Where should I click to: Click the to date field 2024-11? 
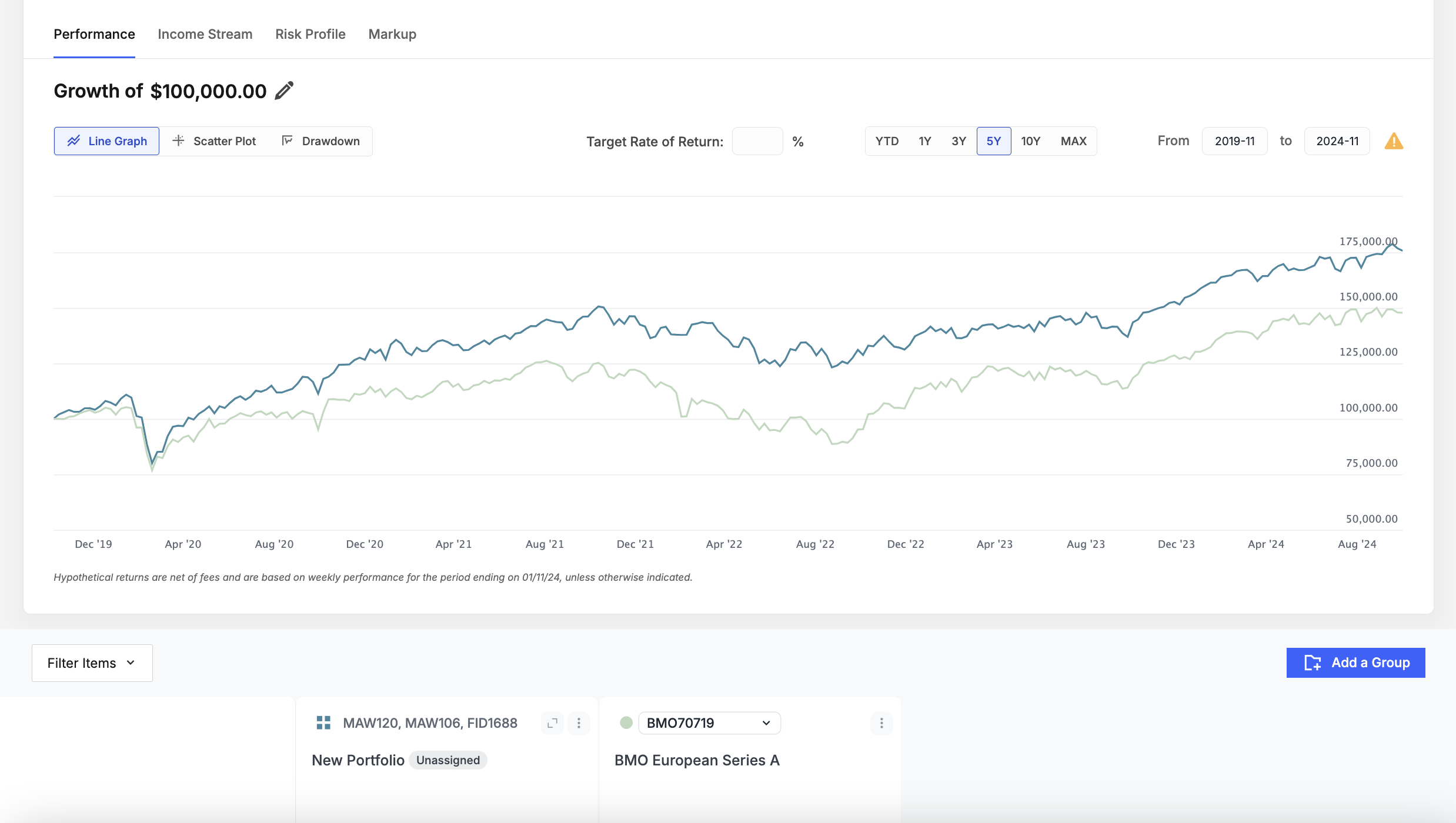click(x=1337, y=141)
